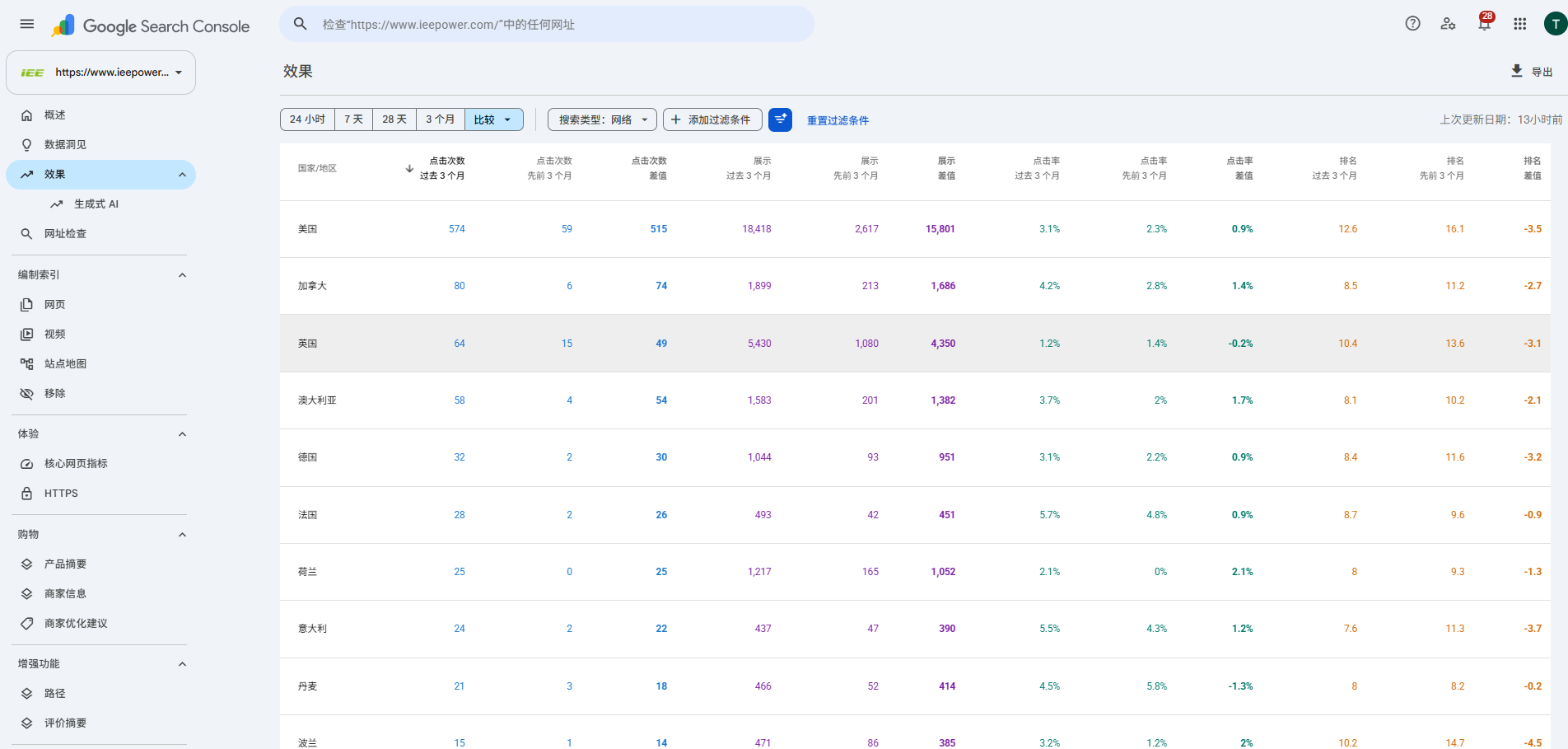The height and width of the screenshot is (749, 1568).
Task: Click the 移除 crossed-eye icon
Action: click(x=27, y=394)
